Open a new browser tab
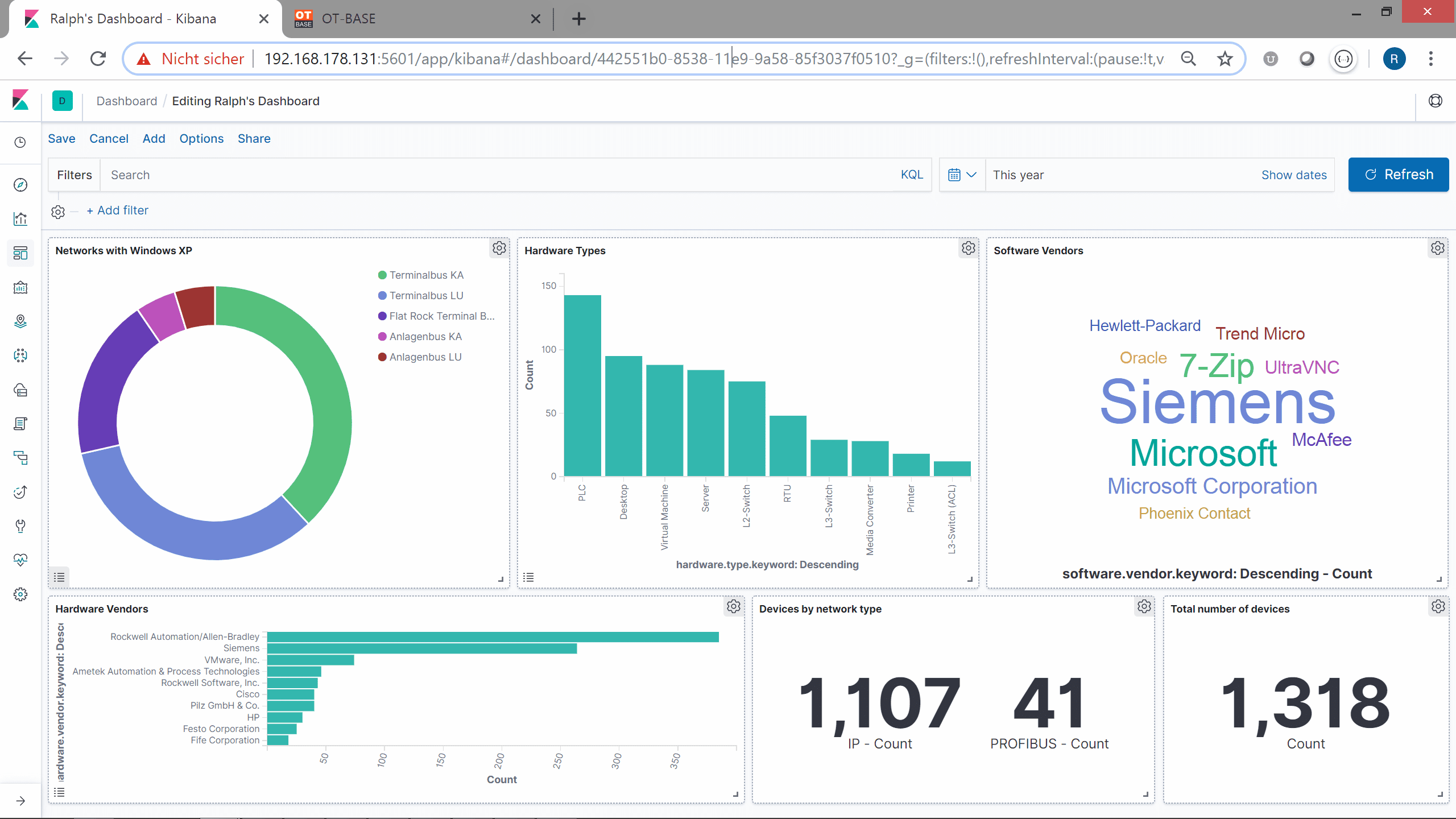Viewport: 1456px width, 819px height. [x=578, y=19]
